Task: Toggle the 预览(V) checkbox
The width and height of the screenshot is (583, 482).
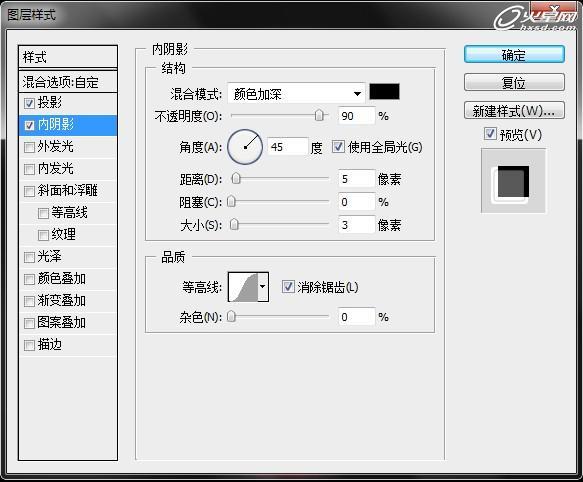Action: [x=490, y=134]
